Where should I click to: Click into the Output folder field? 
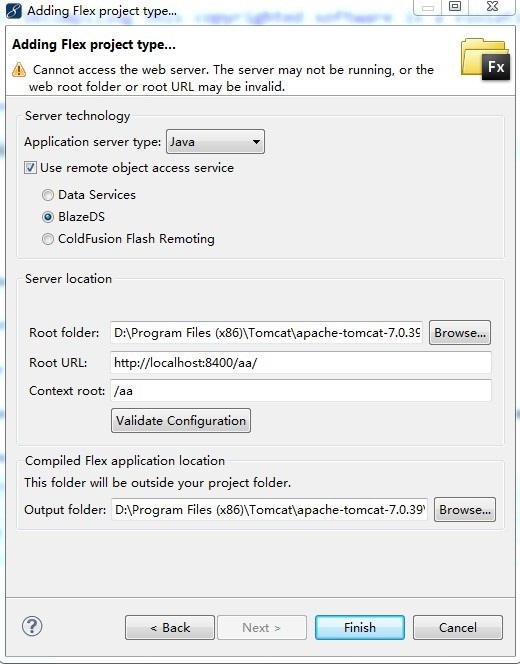[x=269, y=509]
